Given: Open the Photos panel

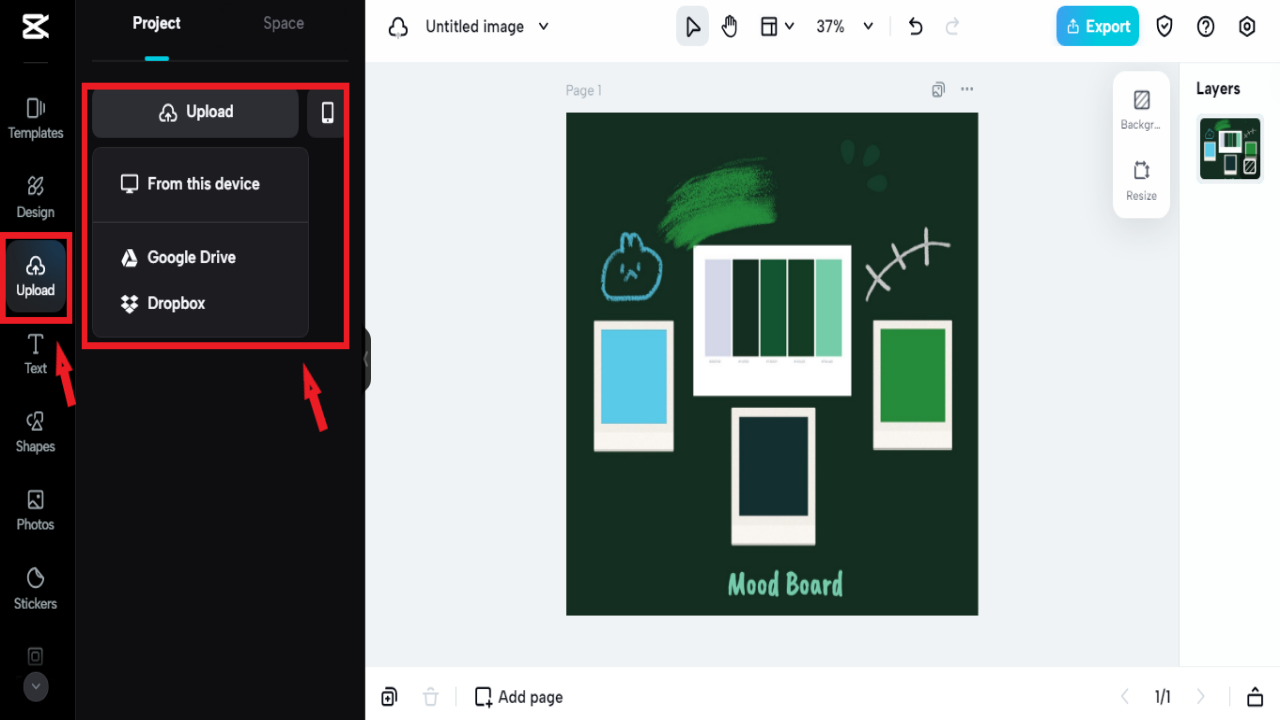Looking at the screenshot, I should [x=35, y=511].
